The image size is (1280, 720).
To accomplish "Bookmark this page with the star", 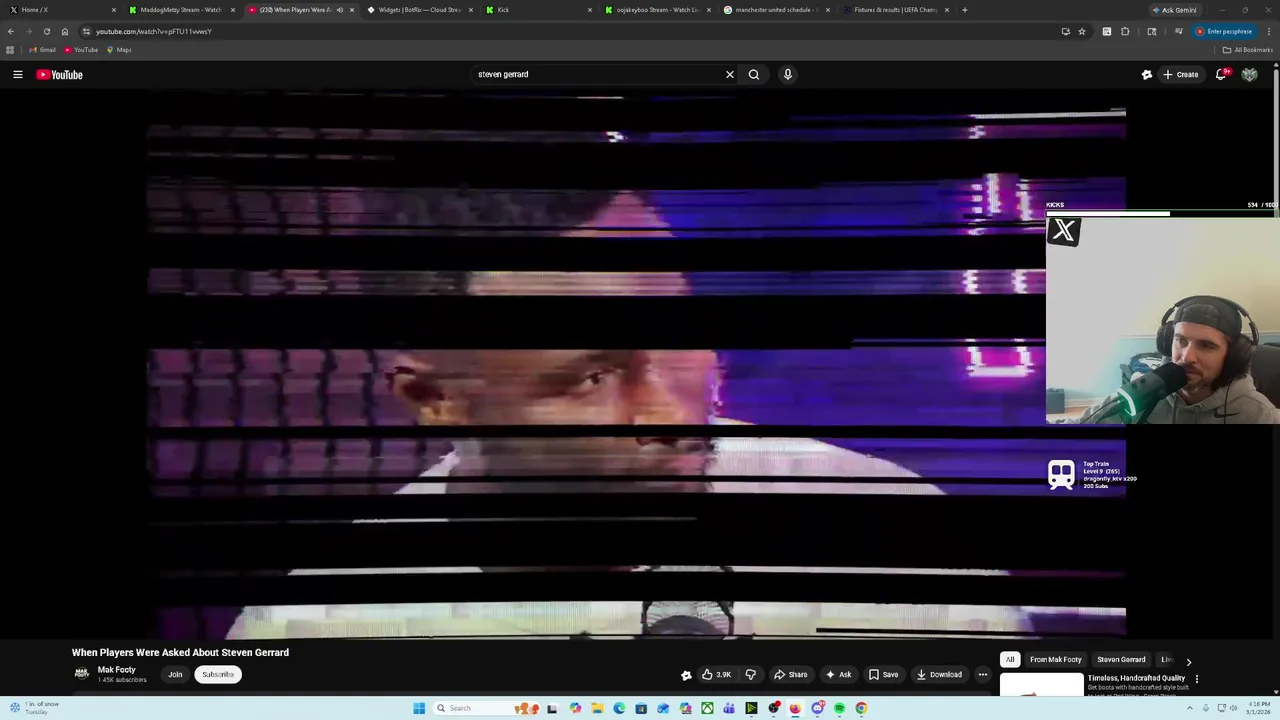I will pos(1082,31).
